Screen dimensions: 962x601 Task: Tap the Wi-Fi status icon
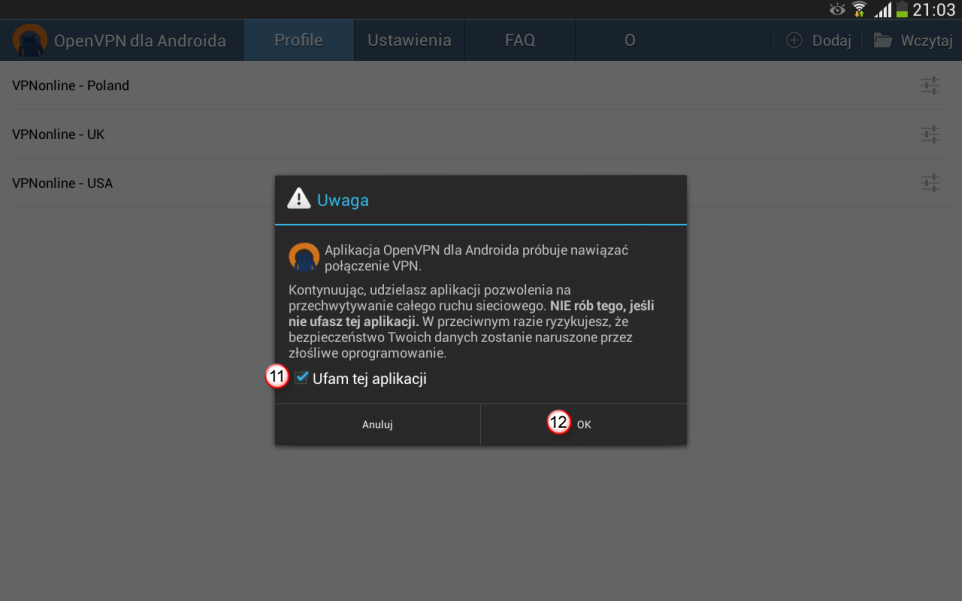(859, 9)
